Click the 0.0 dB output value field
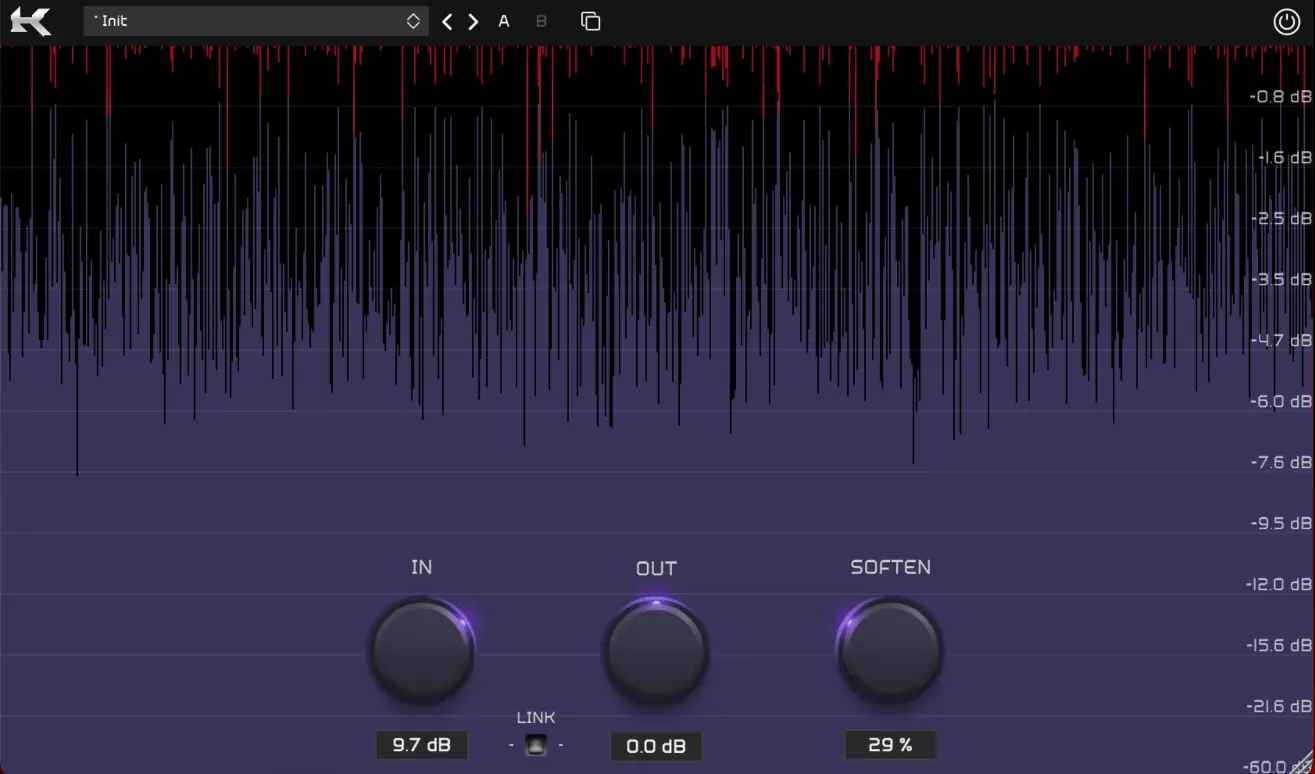This screenshot has width=1315, height=774. tap(656, 745)
